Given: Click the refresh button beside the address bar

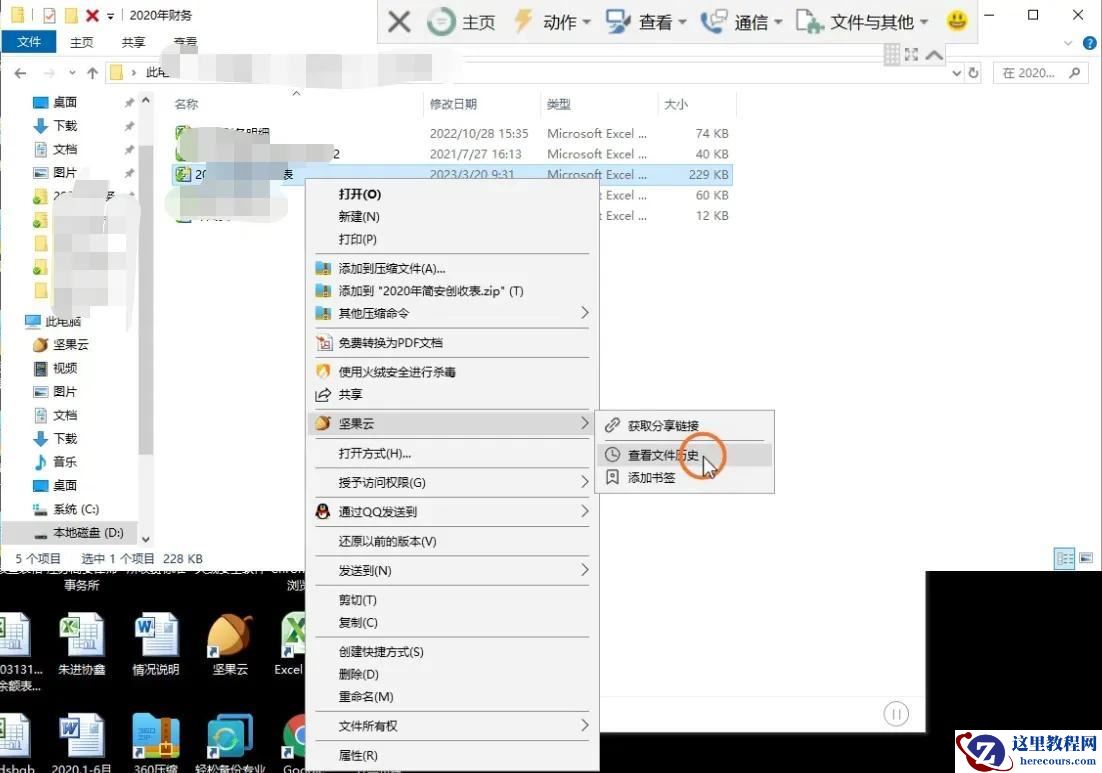Looking at the screenshot, I should (x=973, y=72).
